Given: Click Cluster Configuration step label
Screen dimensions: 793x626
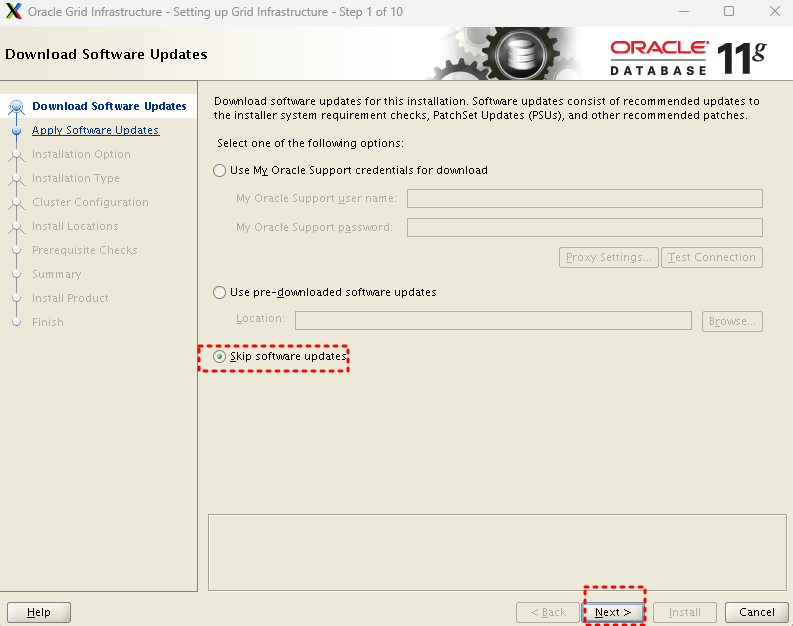Looking at the screenshot, I should (90, 202).
